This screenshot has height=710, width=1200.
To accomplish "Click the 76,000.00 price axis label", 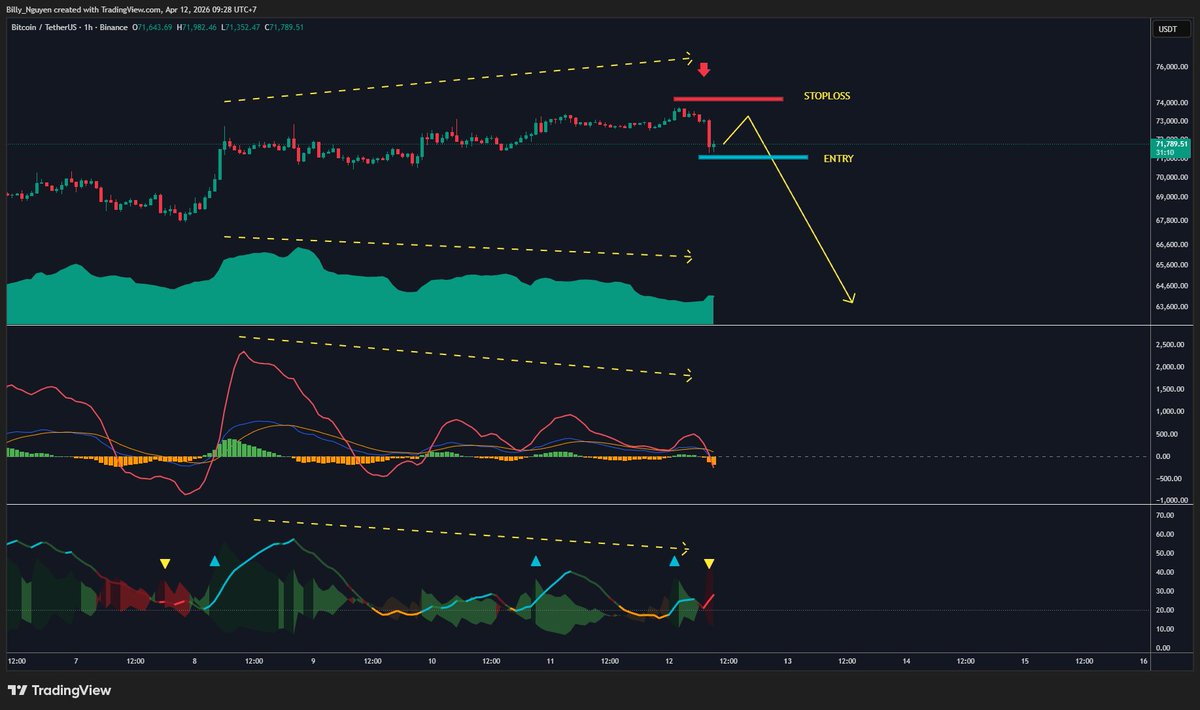I will [x=1171, y=67].
